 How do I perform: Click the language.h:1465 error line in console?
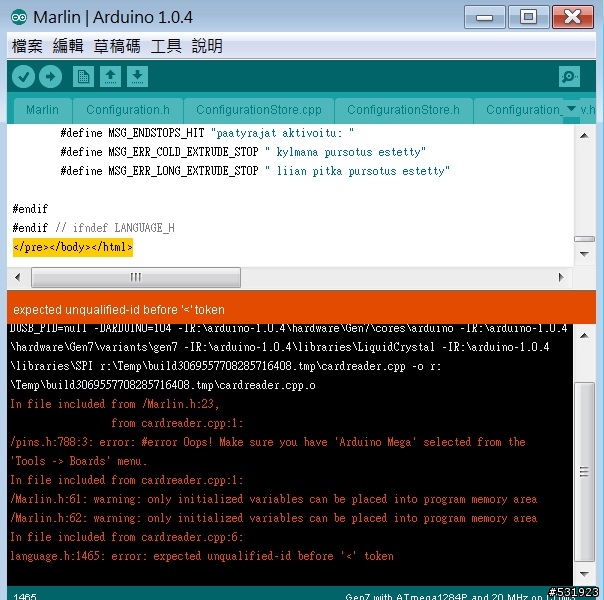coord(202,556)
